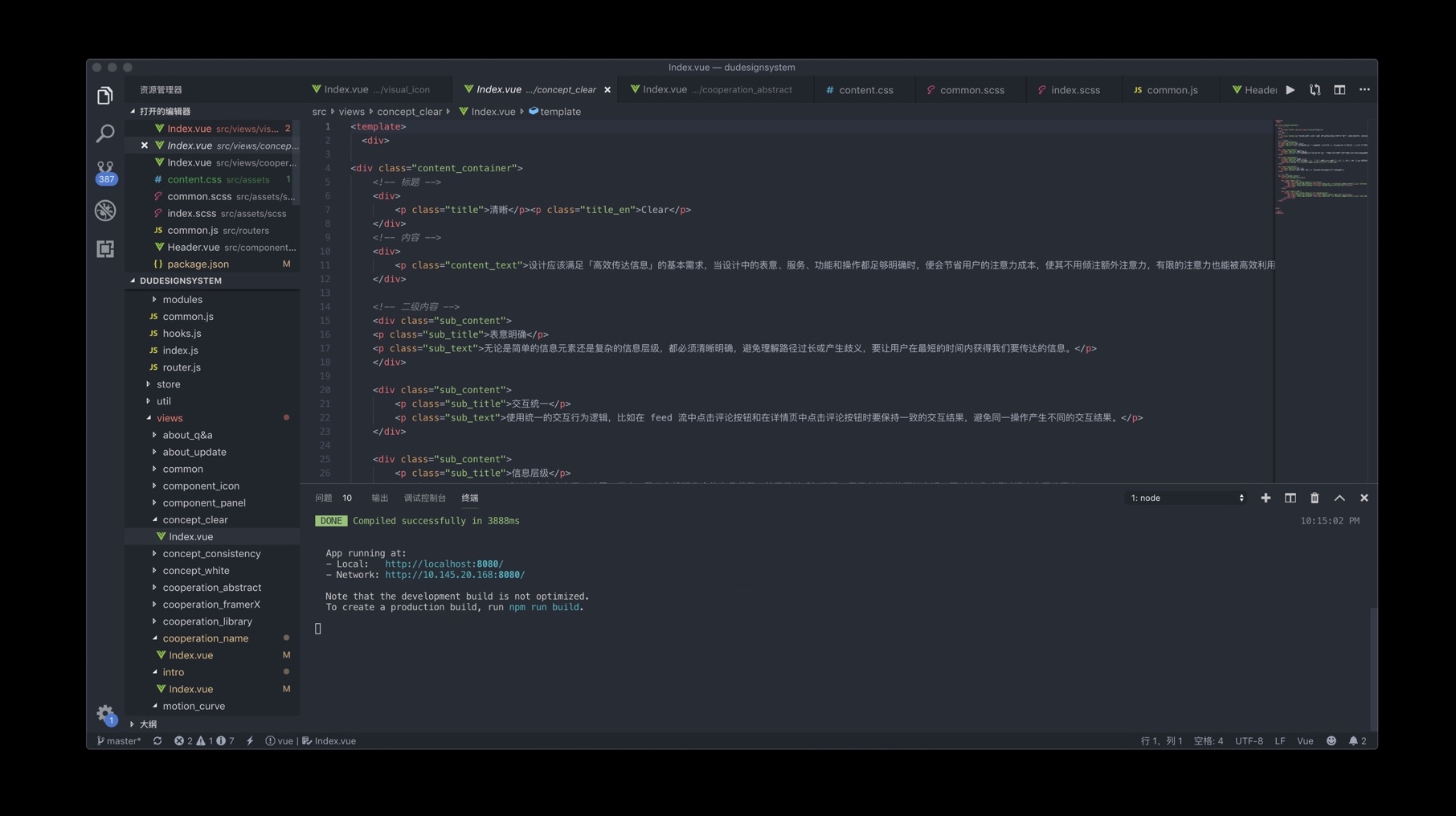The width and height of the screenshot is (1456, 816).
Task: Open the Extensions view icon
Action: [105, 249]
